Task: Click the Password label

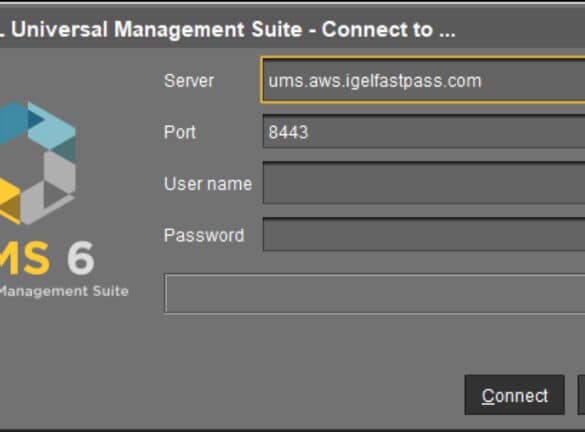Action: pyautogui.click(x=204, y=235)
